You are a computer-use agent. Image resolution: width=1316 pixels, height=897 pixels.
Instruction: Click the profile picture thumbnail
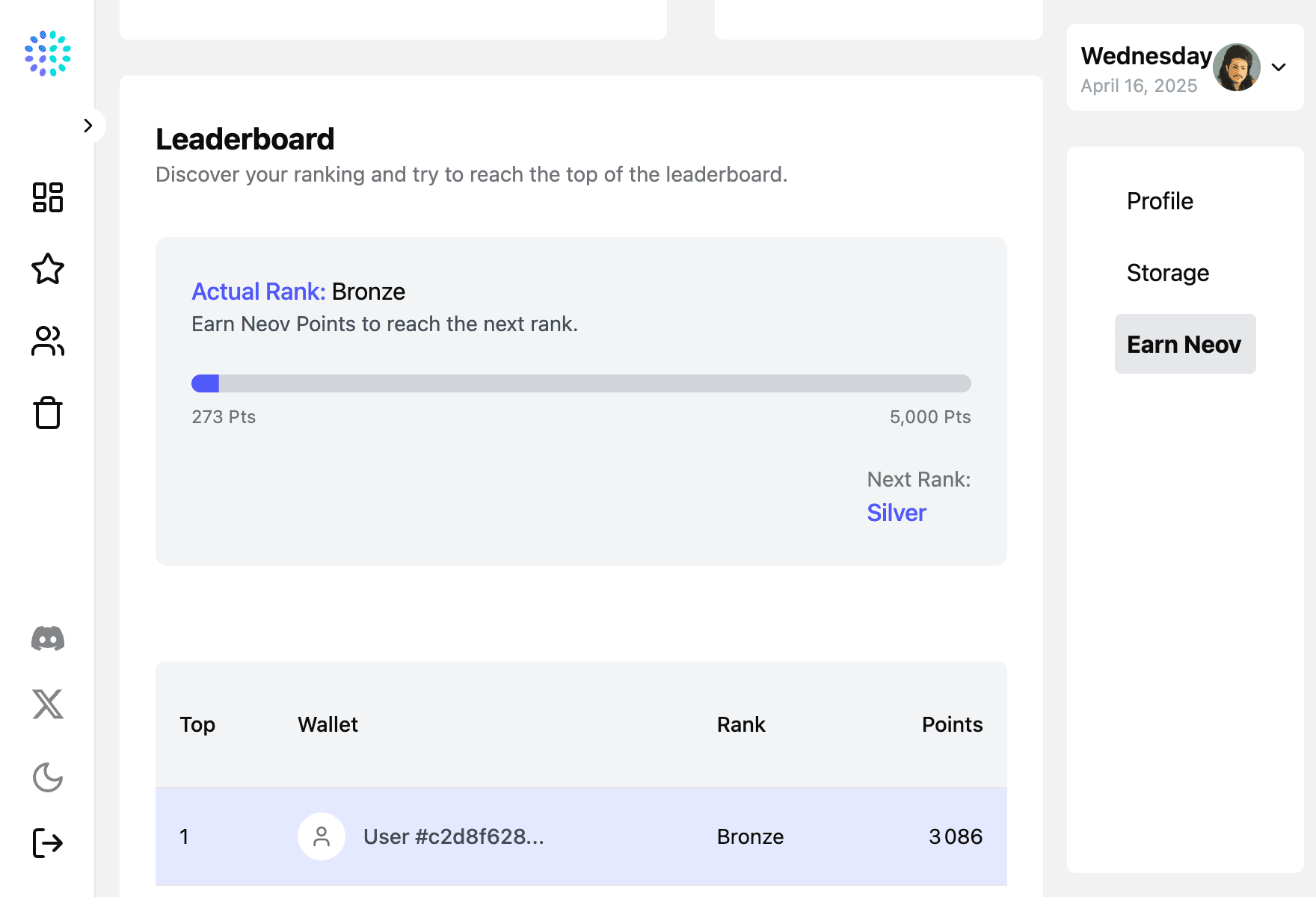1237,67
